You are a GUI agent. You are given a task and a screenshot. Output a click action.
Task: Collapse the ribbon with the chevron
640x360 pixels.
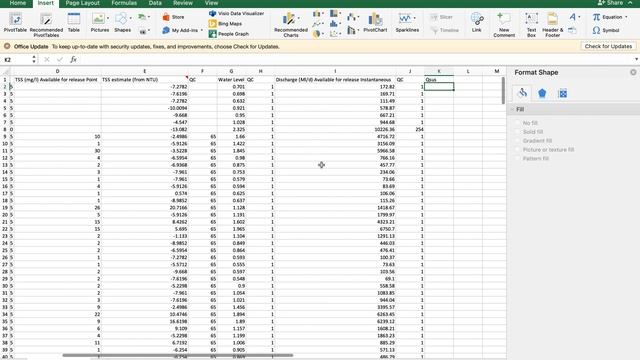tap(631, 3)
